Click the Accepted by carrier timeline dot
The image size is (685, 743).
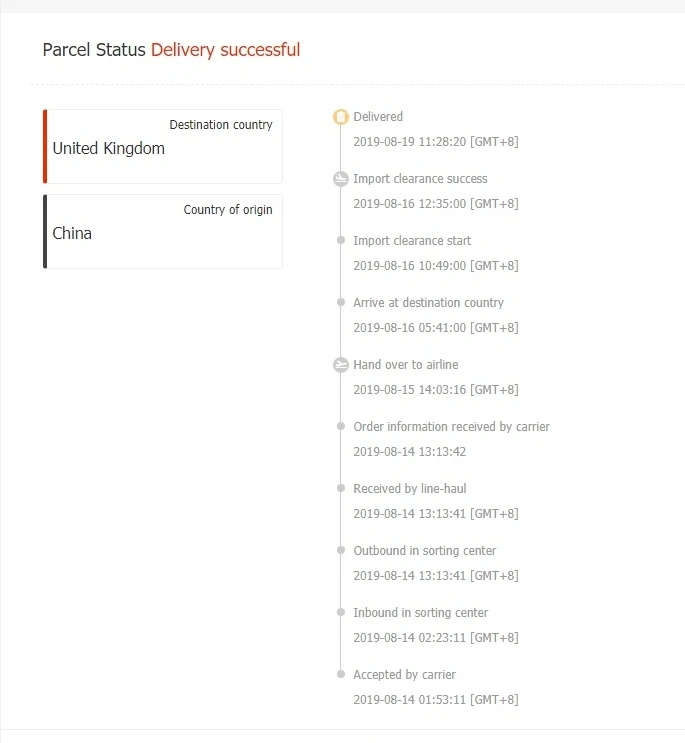point(341,675)
